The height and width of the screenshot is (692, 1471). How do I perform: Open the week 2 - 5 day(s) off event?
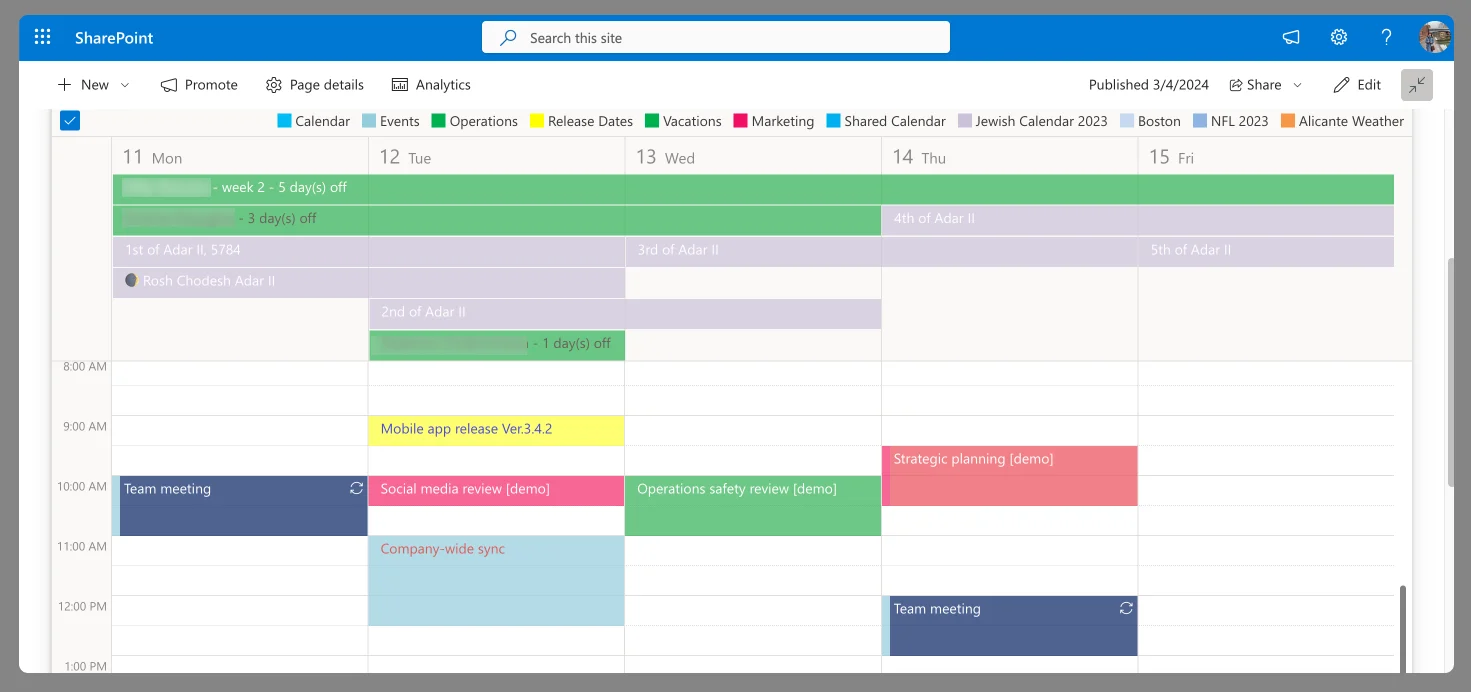[753, 189]
